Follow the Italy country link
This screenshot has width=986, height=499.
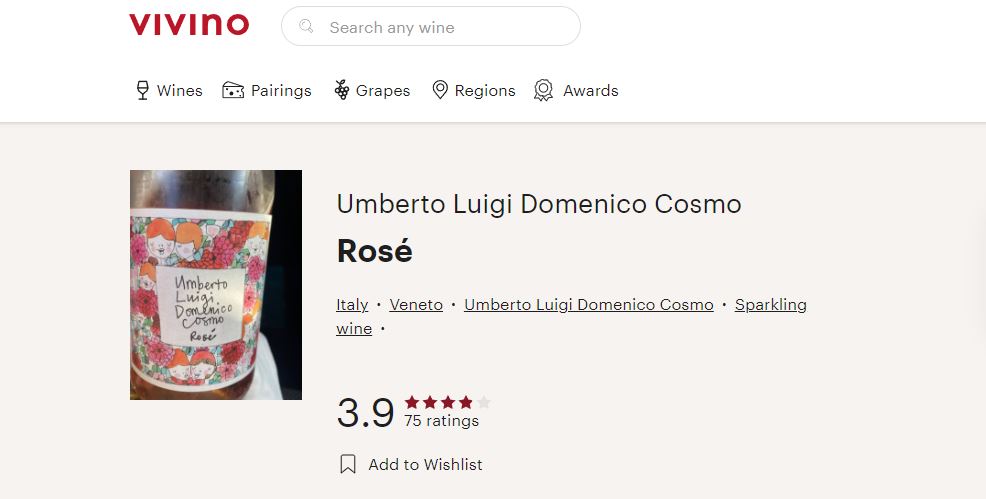(352, 305)
